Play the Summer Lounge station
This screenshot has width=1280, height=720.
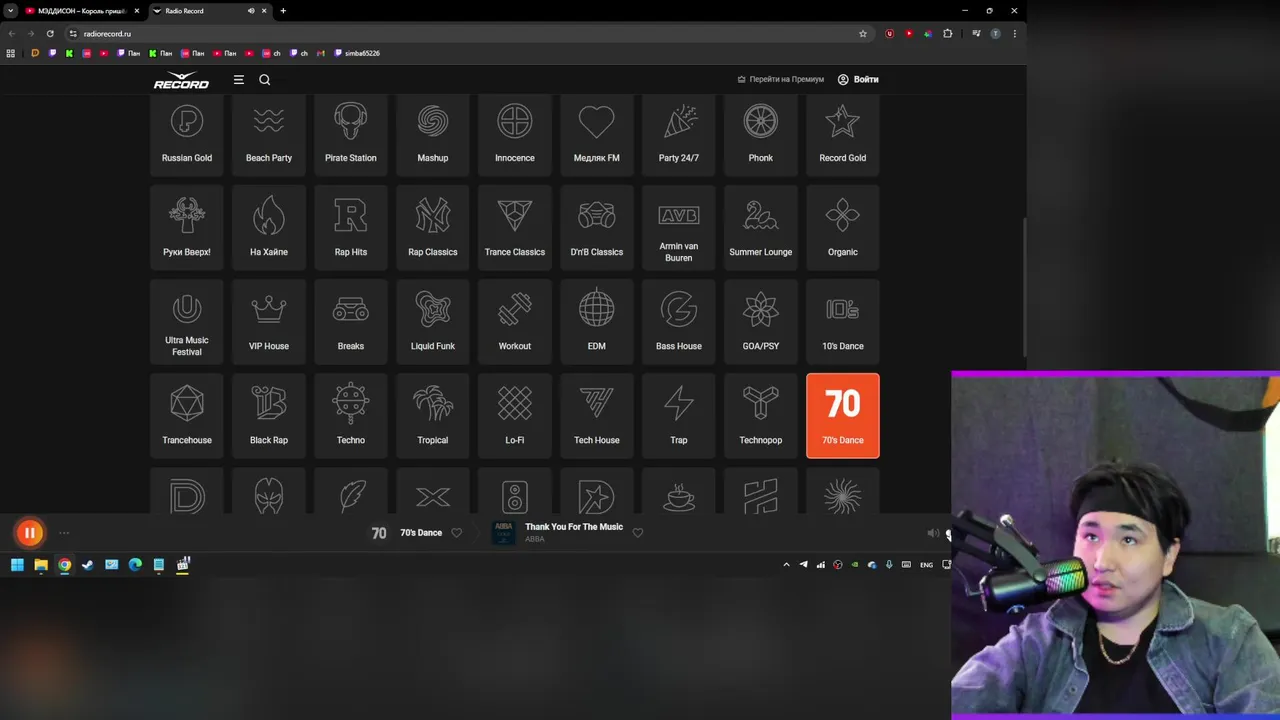pos(761,227)
